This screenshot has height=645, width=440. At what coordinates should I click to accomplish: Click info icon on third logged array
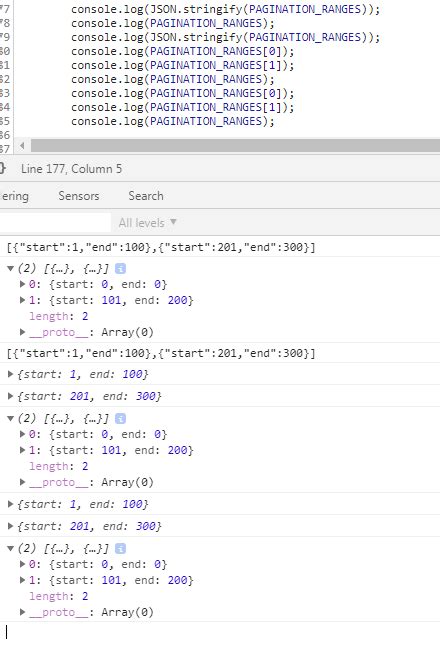[120, 548]
